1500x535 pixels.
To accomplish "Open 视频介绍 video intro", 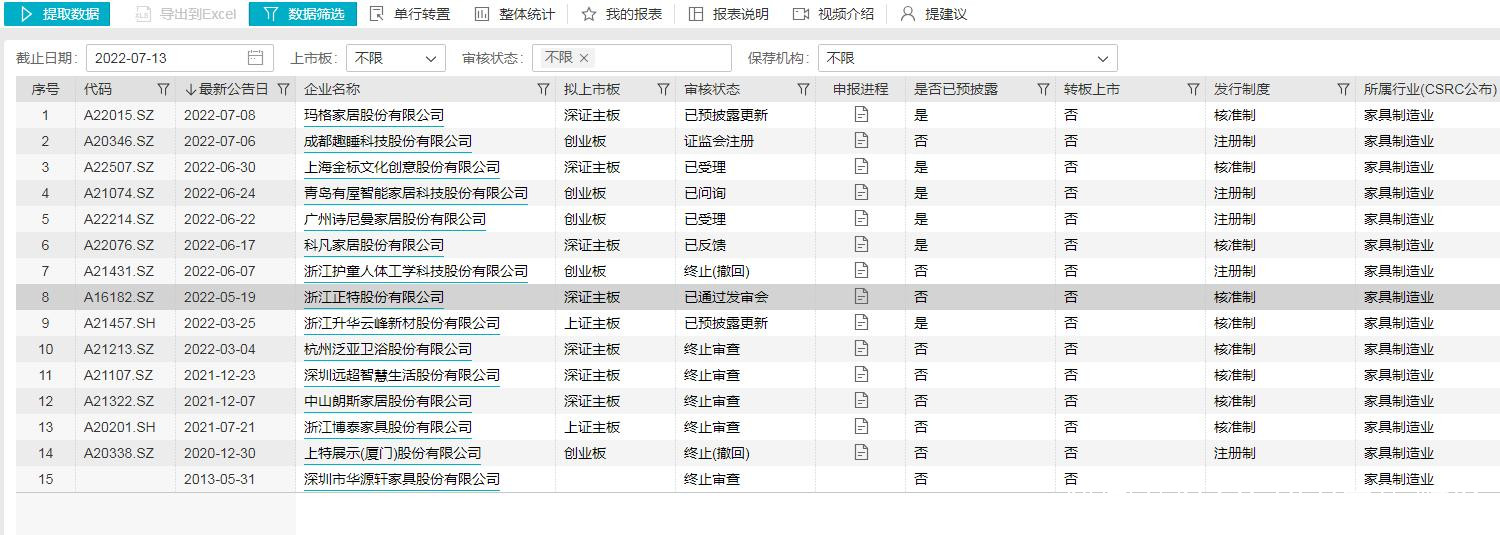I will coord(833,14).
